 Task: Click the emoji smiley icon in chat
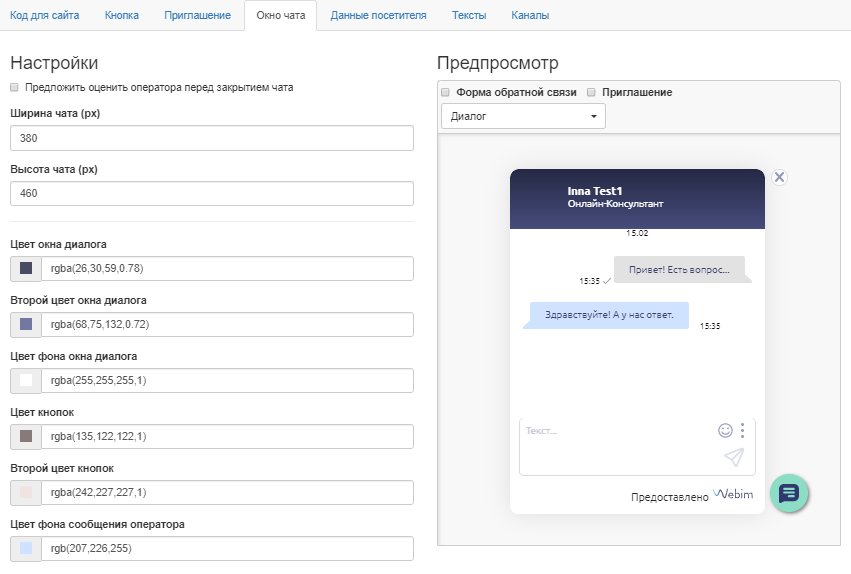[x=725, y=430]
